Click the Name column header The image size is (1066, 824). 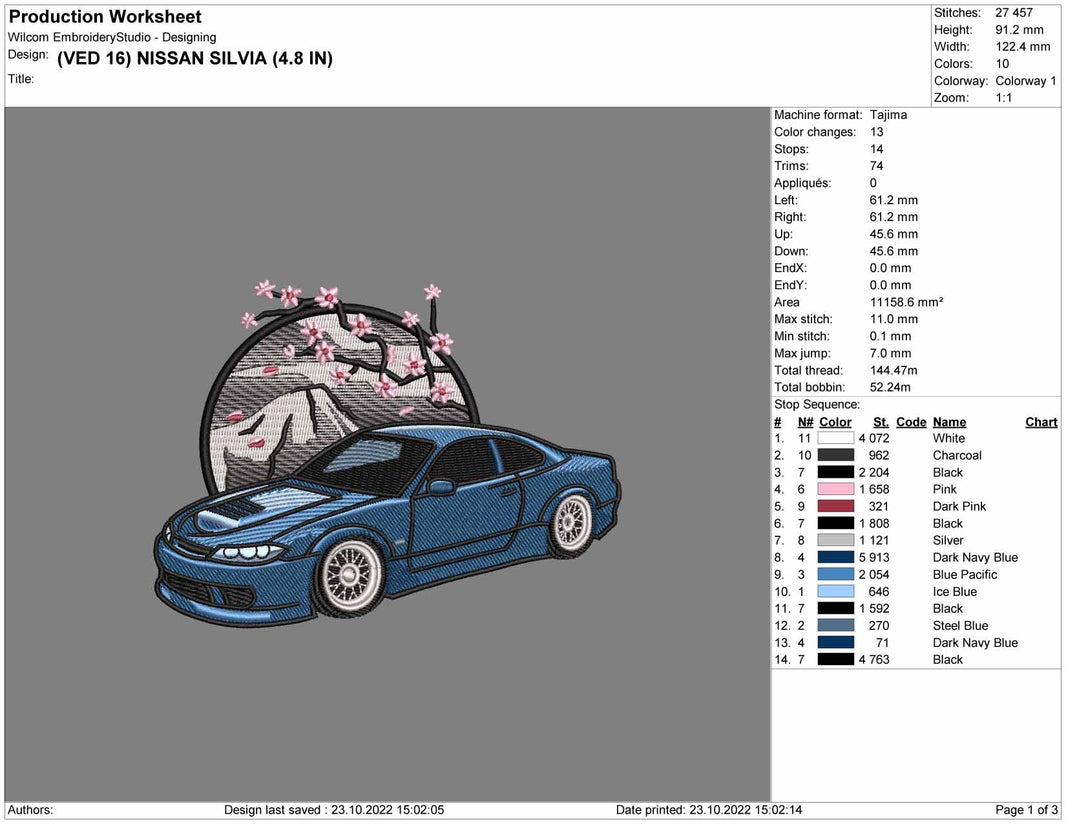tap(948, 421)
